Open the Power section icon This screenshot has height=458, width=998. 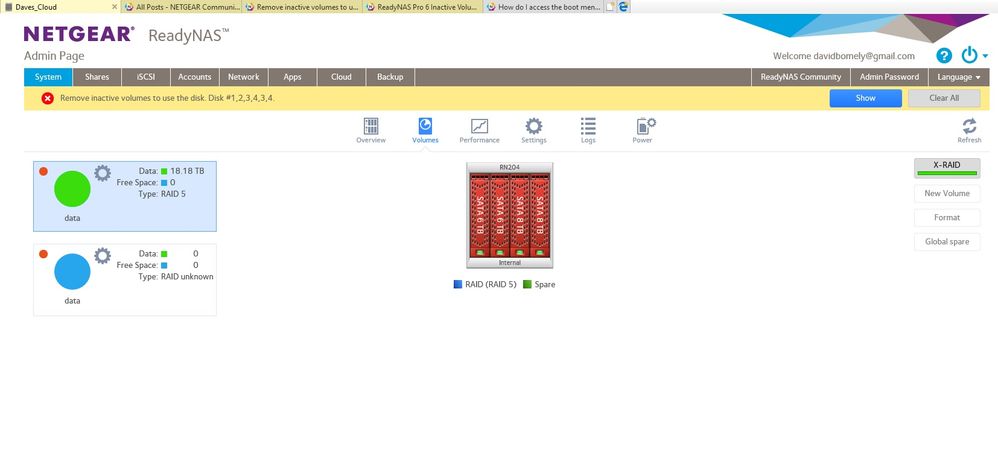645,126
